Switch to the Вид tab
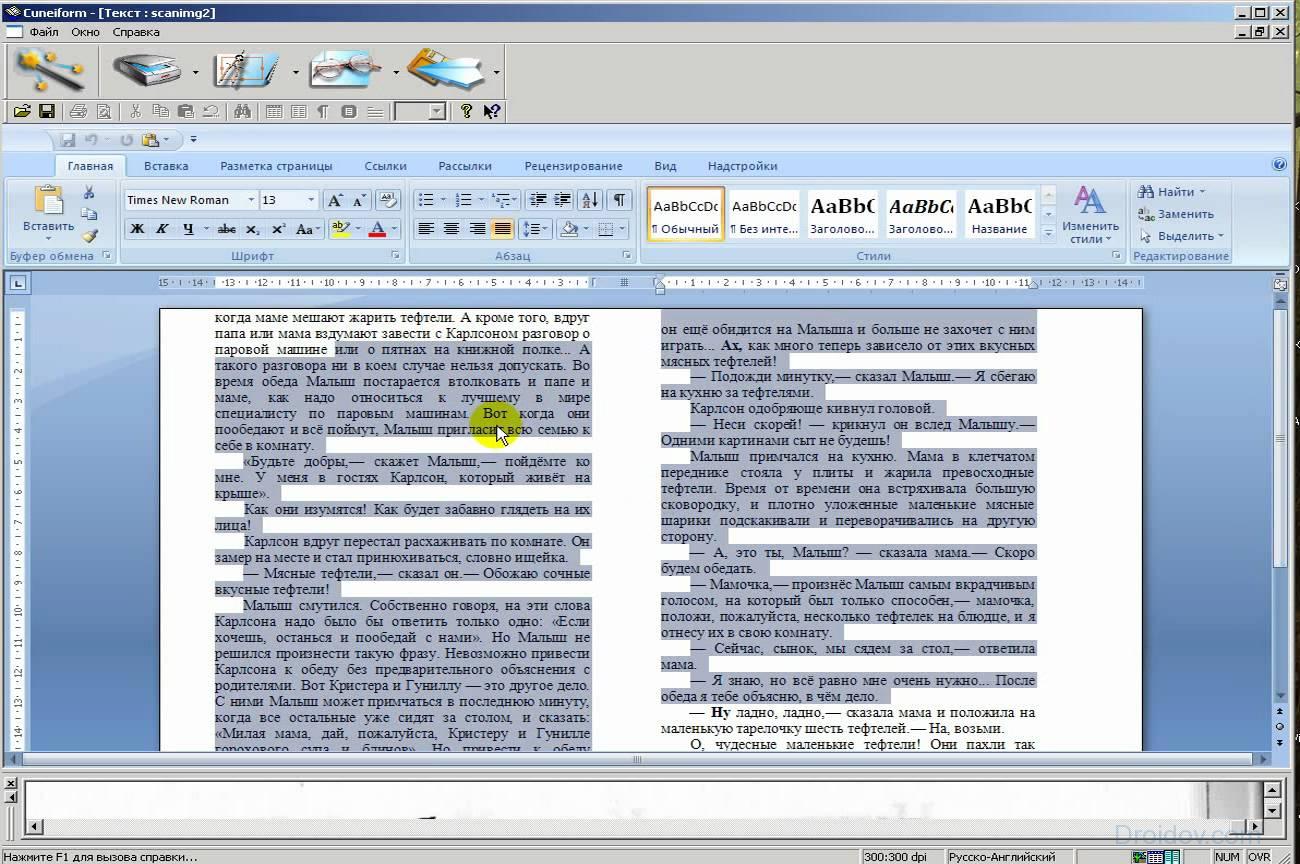This screenshot has width=1300, height=864. (x=665, y=166)
